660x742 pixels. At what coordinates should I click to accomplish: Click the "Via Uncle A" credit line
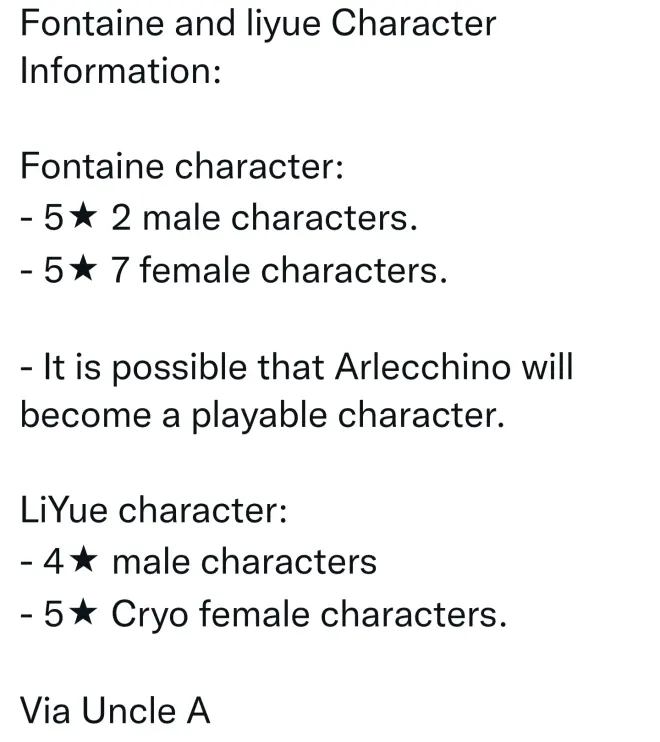point(115,710)
